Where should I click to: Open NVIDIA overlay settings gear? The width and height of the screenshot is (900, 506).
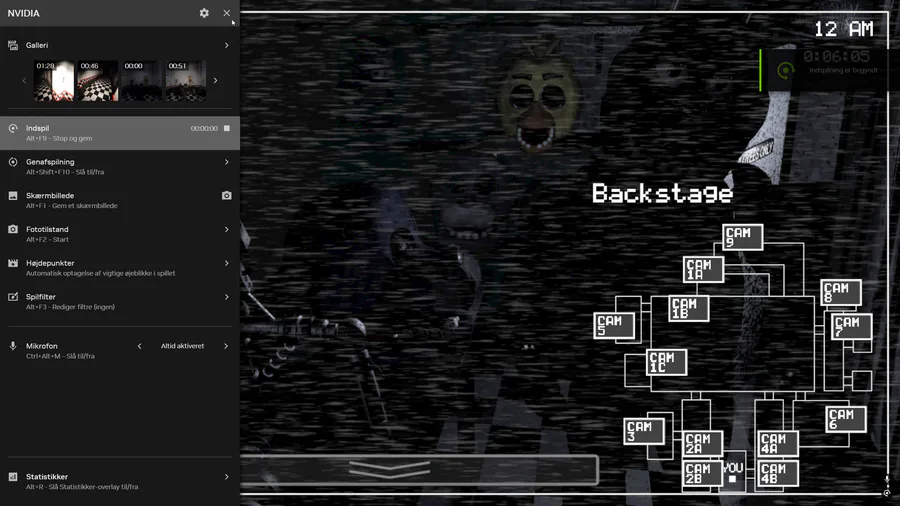pos(204,13)
